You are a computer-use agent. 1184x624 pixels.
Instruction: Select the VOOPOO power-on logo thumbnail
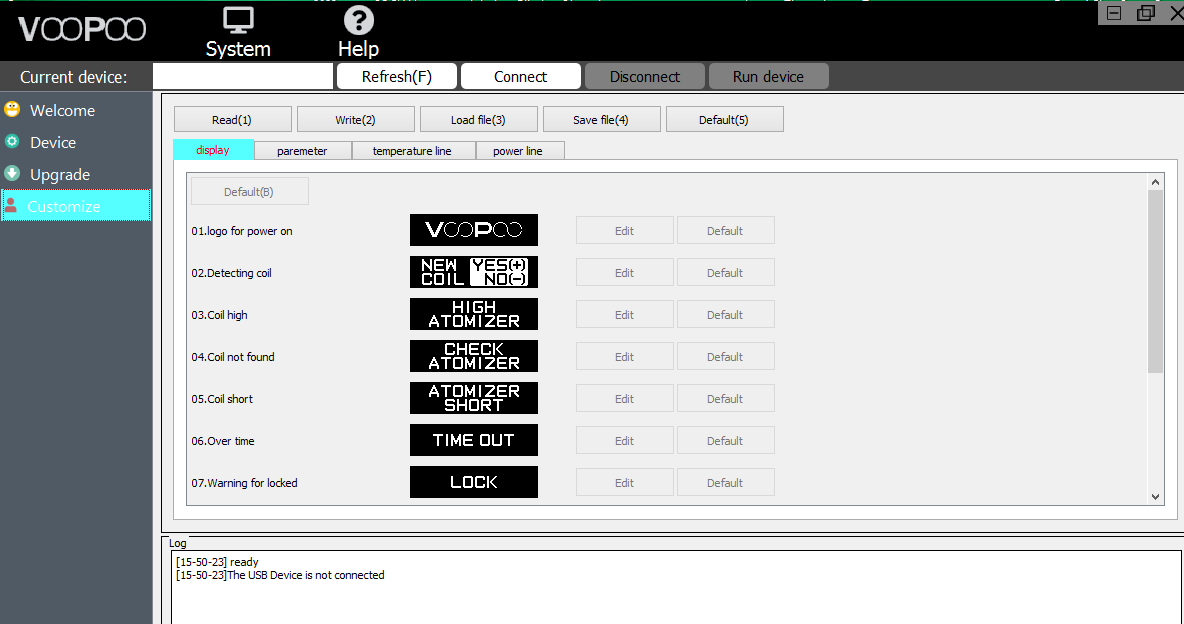[473, 230]
